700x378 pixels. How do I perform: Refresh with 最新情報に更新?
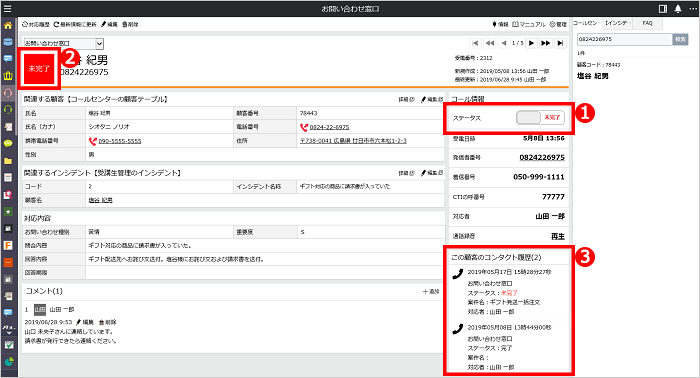click(x=75, y=25)
